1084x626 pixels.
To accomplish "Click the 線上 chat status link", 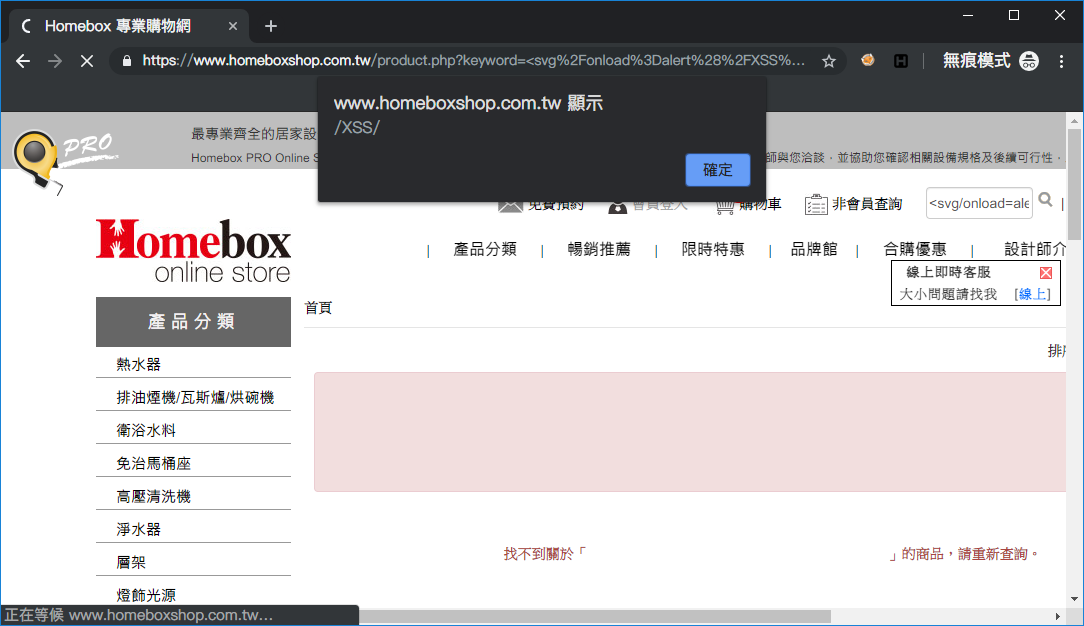I will click(x=1032, y=294).
